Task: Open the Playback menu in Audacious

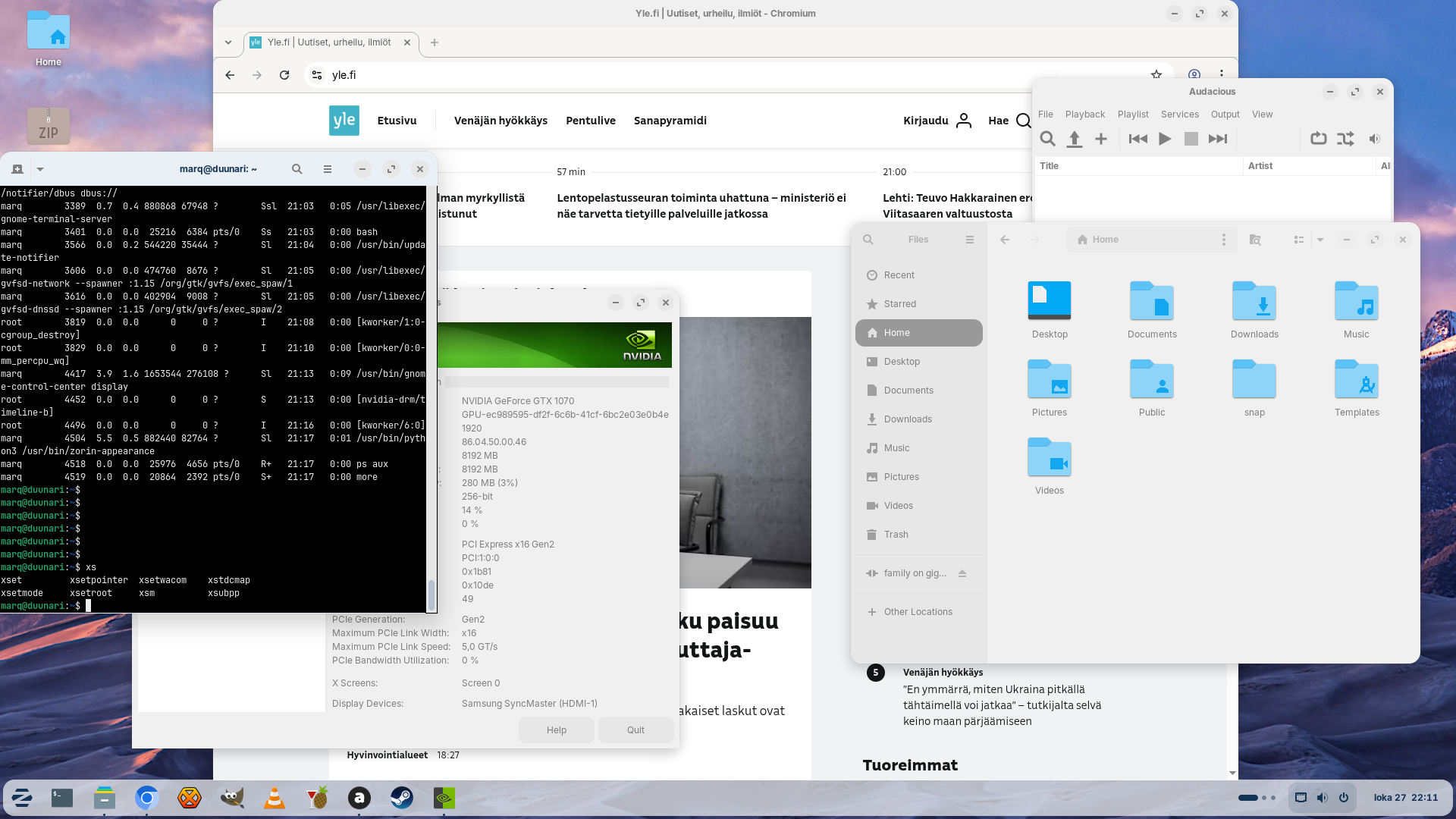Action: [x=1084, y=115]
